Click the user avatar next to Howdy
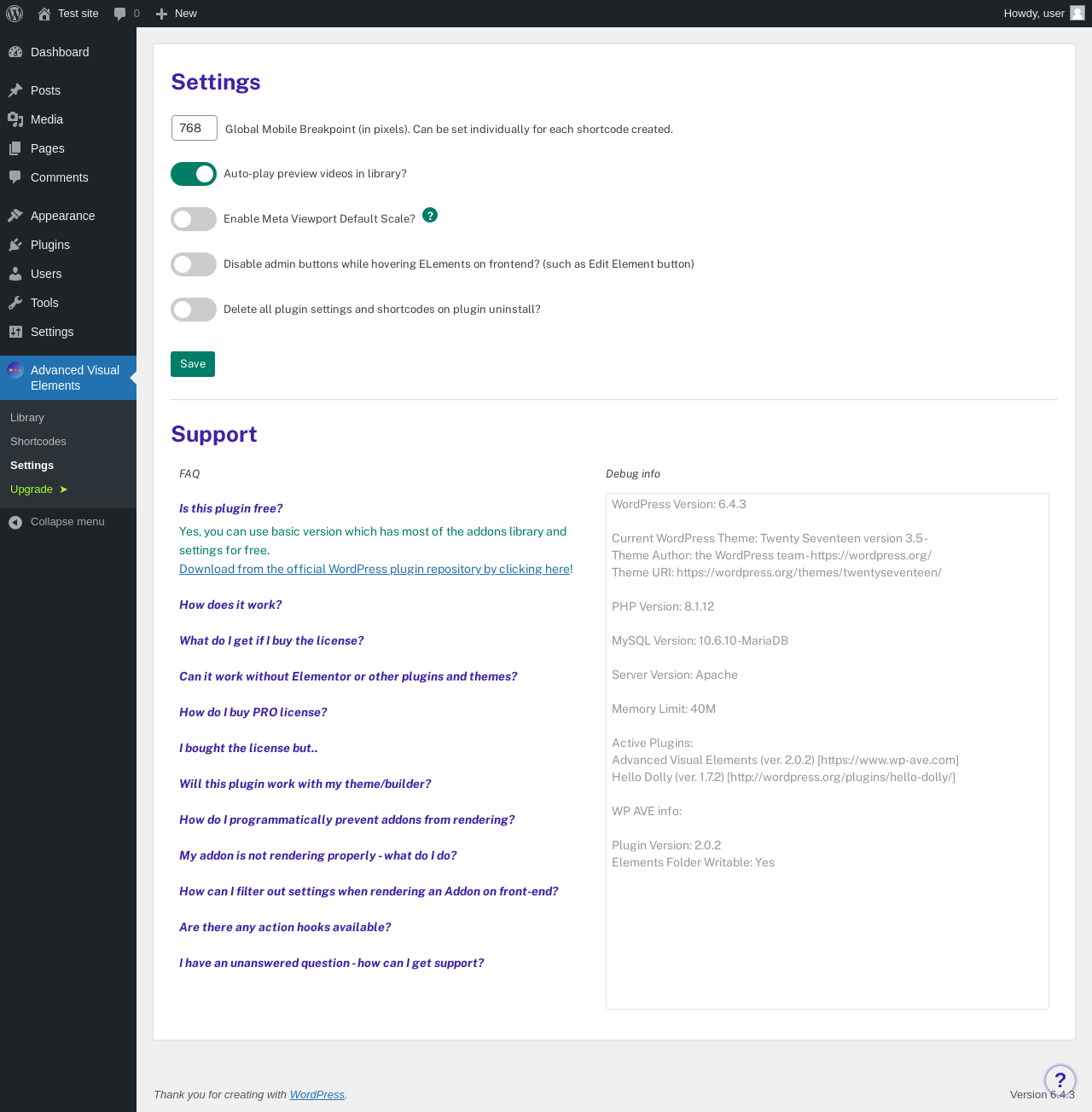 point(1077,14)
